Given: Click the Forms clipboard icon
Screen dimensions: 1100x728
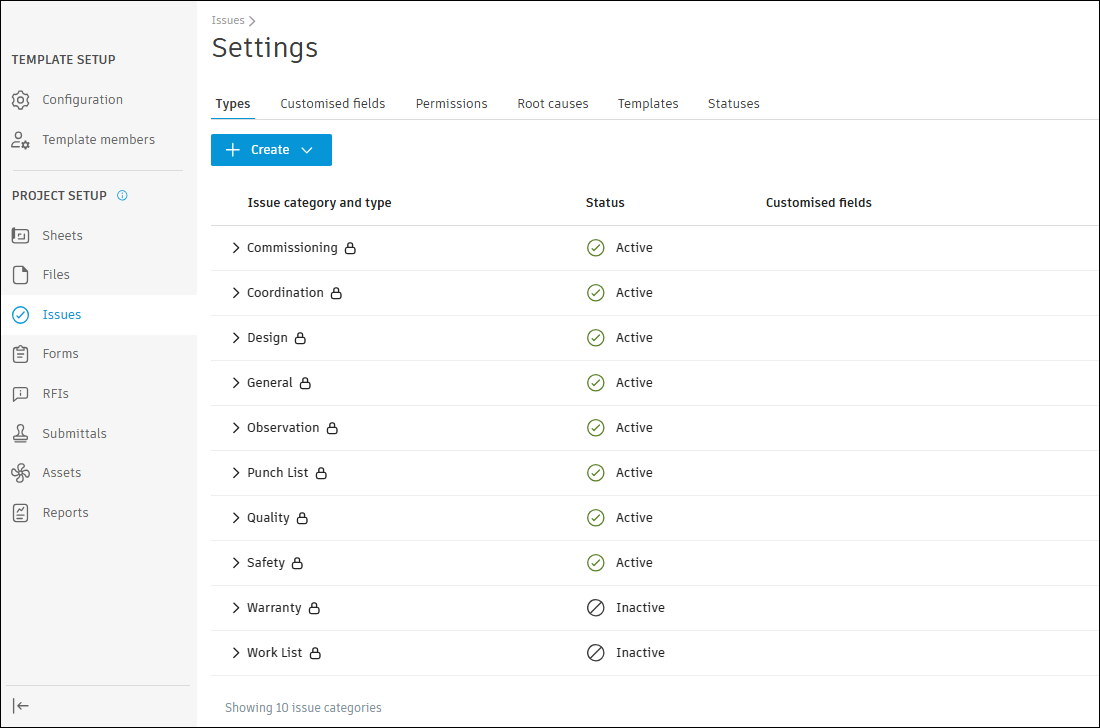Looking at the screenshot, I should click(21, 354).
